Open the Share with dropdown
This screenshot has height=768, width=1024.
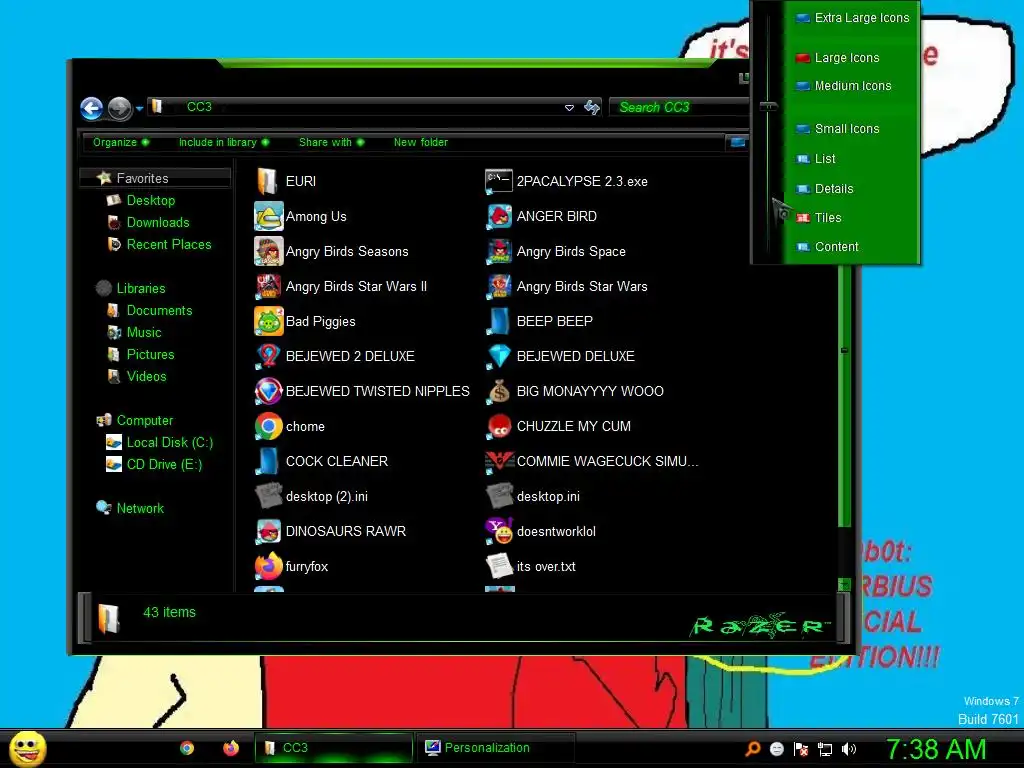[x=331, y=142]
